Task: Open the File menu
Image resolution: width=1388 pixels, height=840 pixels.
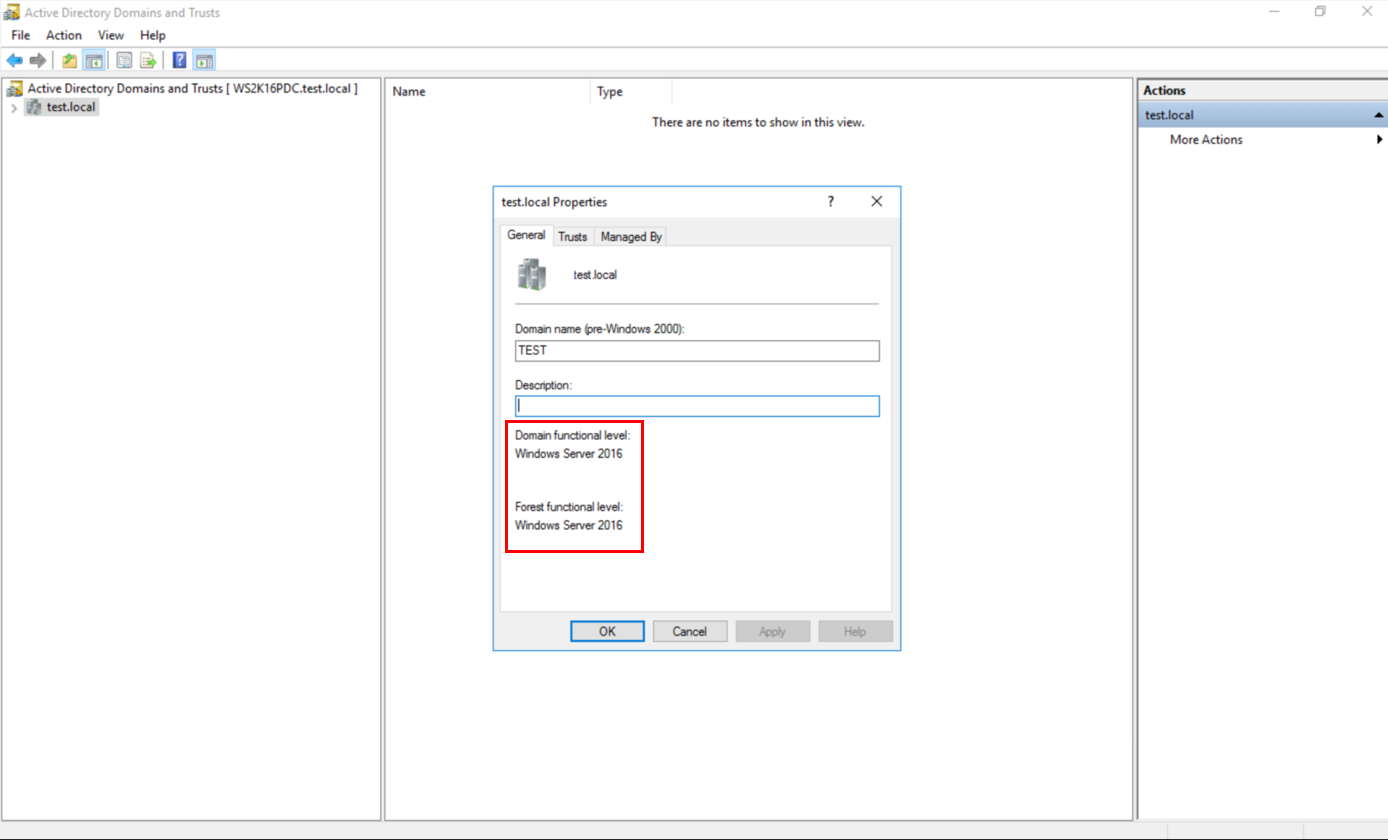Action: [x=21, y=35]
